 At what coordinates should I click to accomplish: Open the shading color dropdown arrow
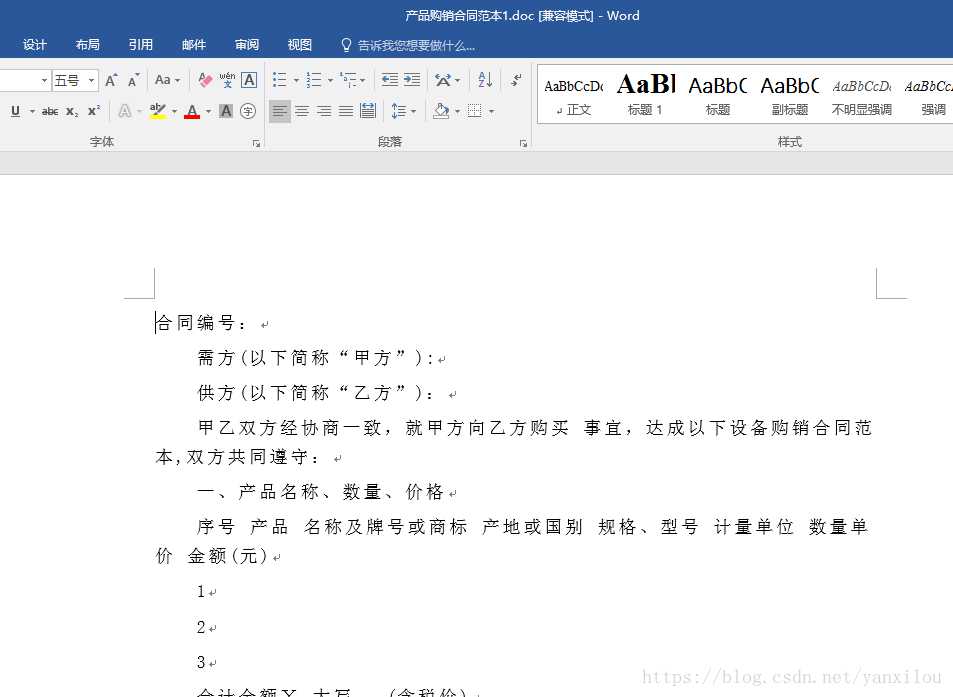click(x=457, y=110)
